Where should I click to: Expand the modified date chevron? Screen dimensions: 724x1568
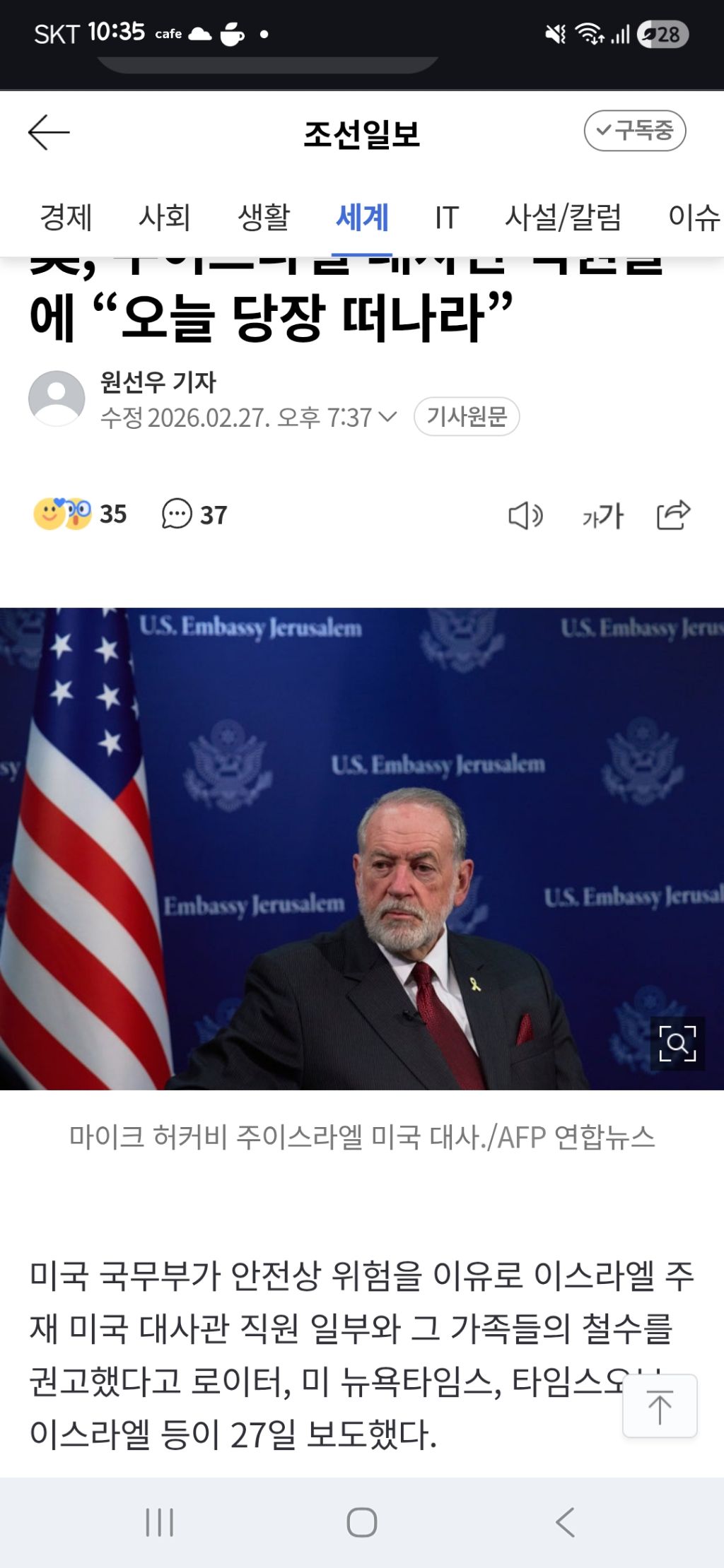click(x=387, y=416)
